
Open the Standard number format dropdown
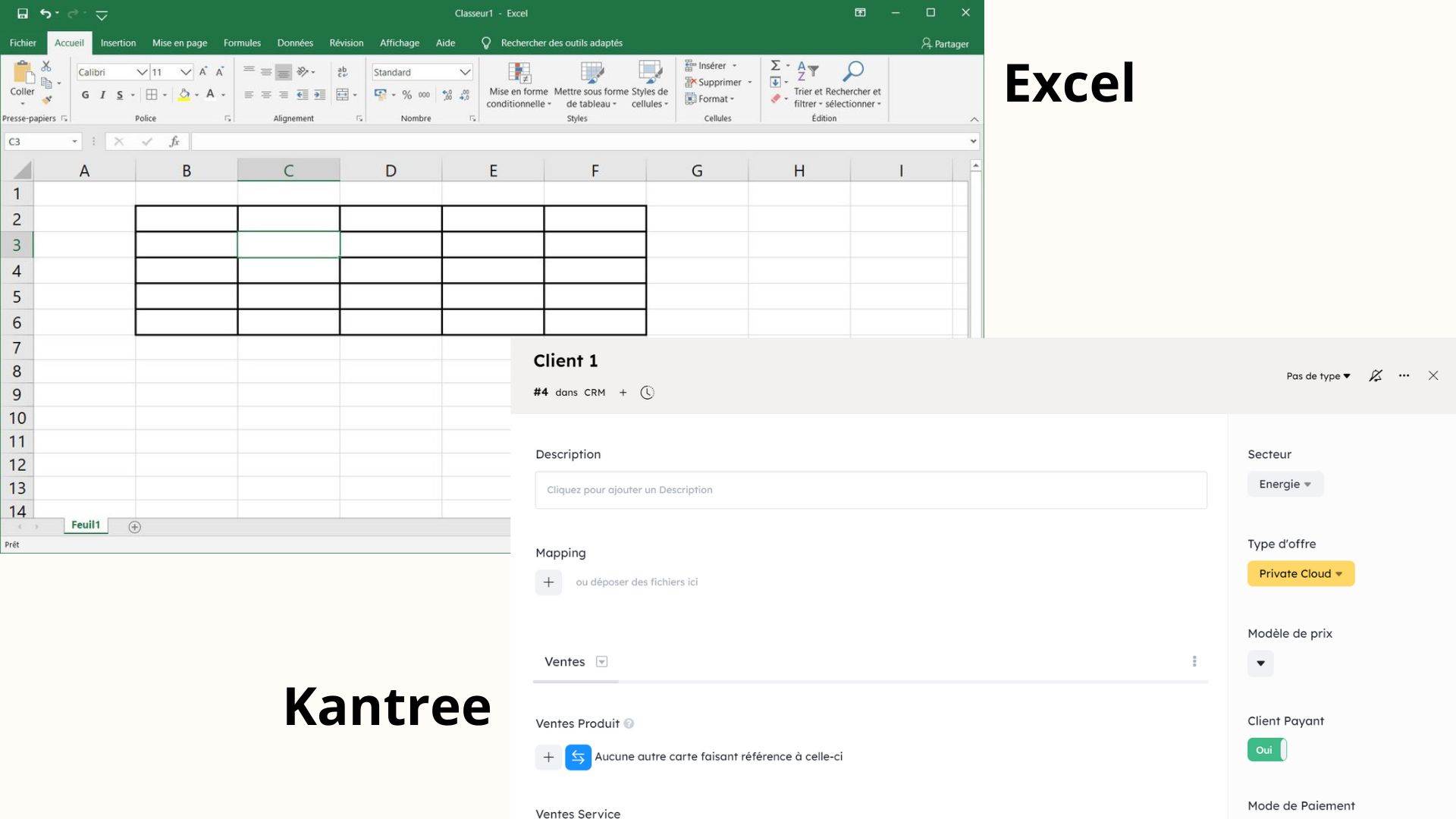[465, 72]
